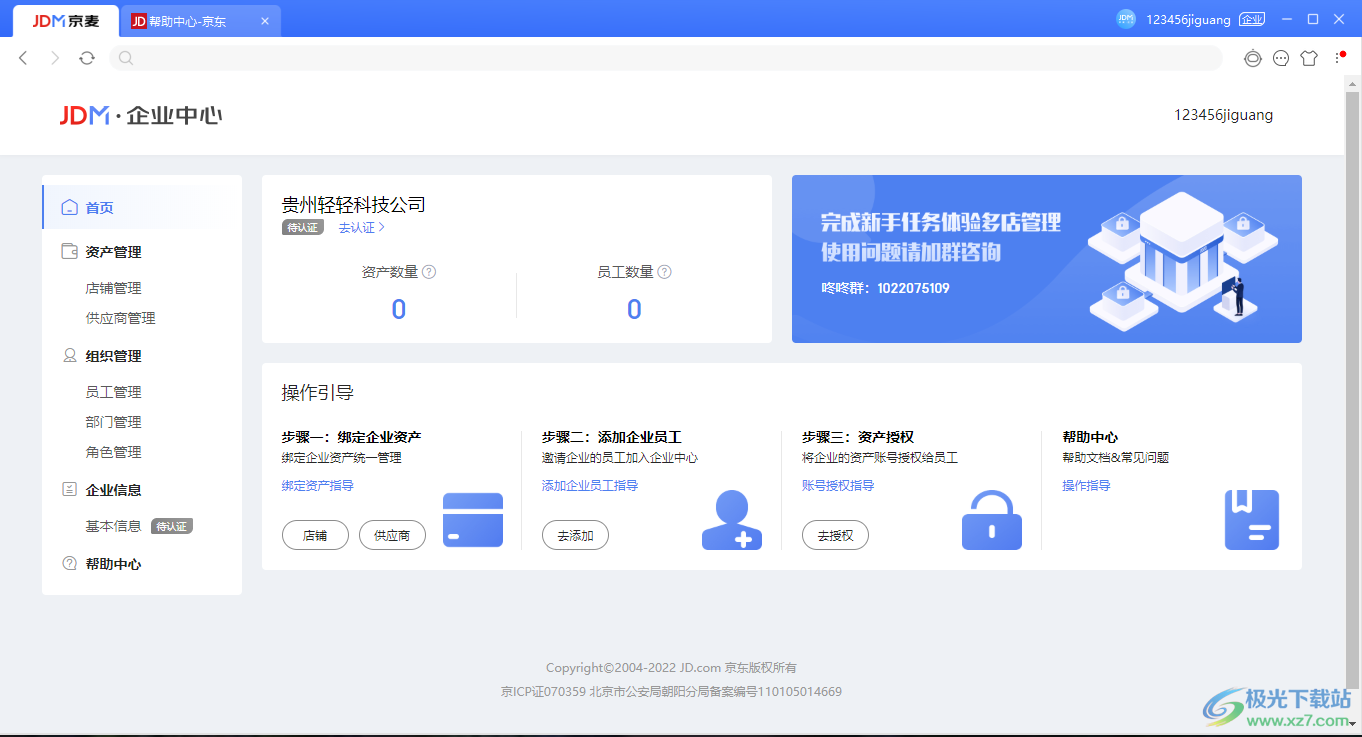Click the 步骤二：添加企业员工 heading

[611, 437]
